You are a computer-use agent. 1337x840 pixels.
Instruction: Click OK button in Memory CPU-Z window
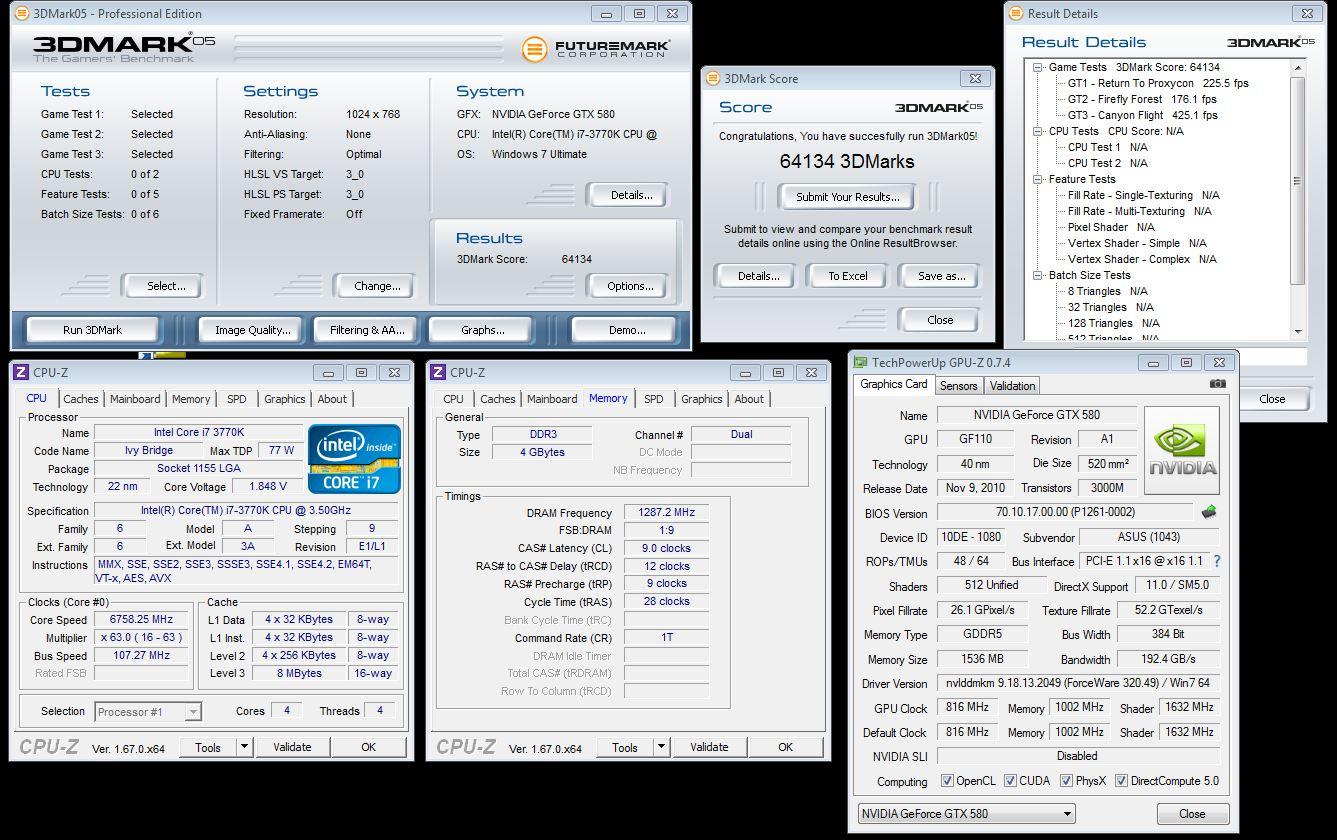point(785,747)
